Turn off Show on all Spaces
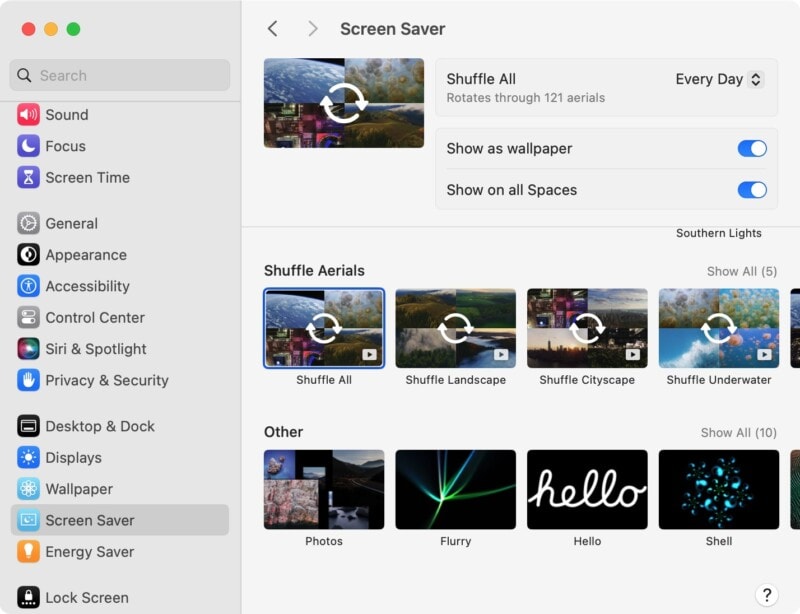Image resolution: width=800 pixels, height=614 pixels. coord(752,190)
